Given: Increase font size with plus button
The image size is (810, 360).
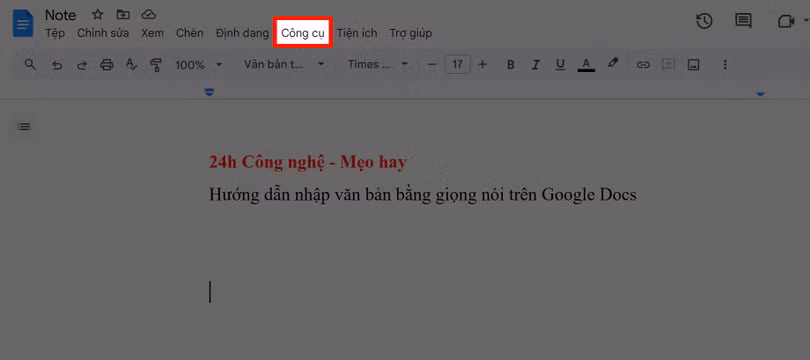Looking at the screenshot, I should [x=482, y=65].
